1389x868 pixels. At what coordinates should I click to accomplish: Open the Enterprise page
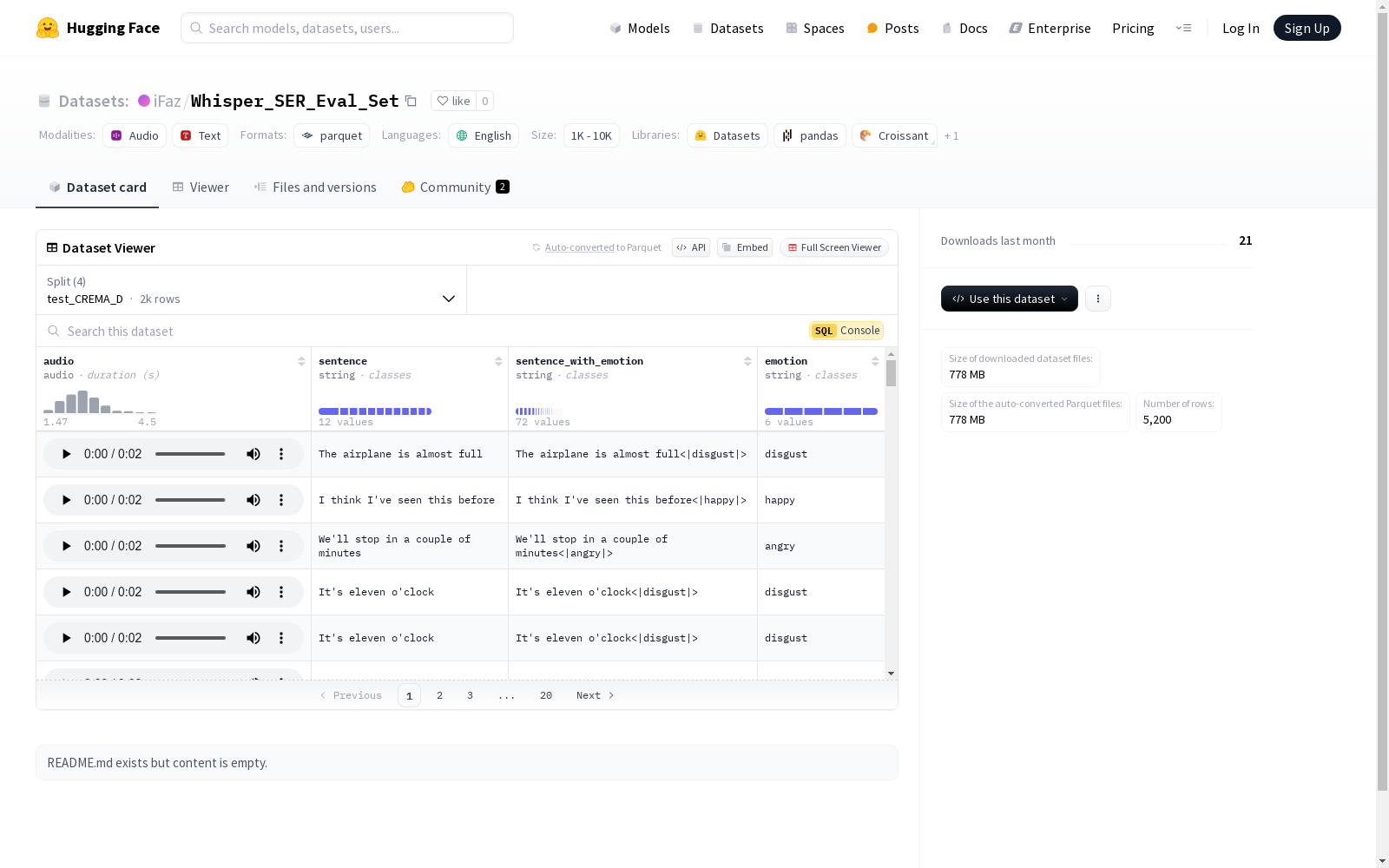click(1050, 28)
